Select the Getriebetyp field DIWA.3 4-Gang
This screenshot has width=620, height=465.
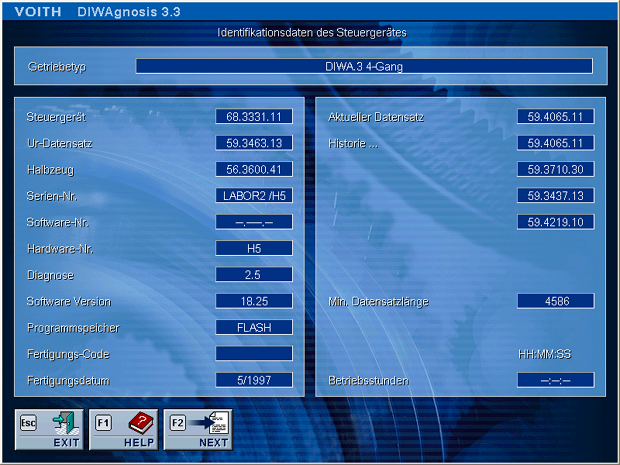[364, 66]
